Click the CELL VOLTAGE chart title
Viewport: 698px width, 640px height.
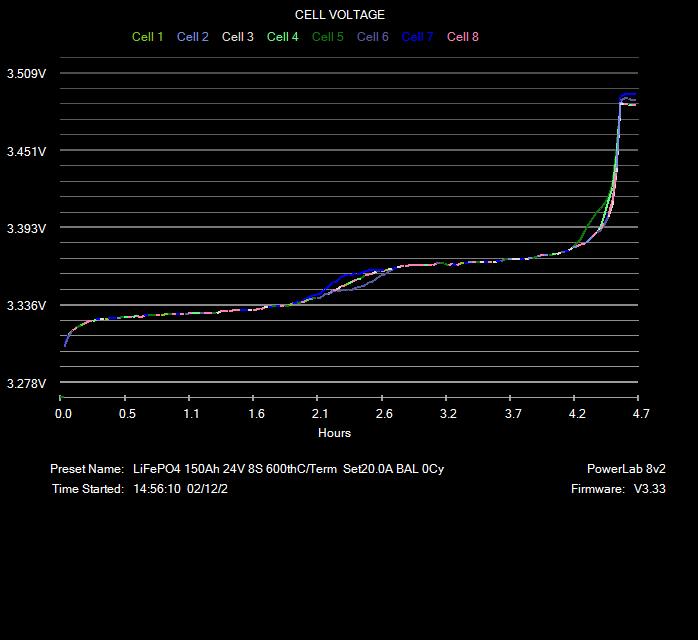coord(340,15)
